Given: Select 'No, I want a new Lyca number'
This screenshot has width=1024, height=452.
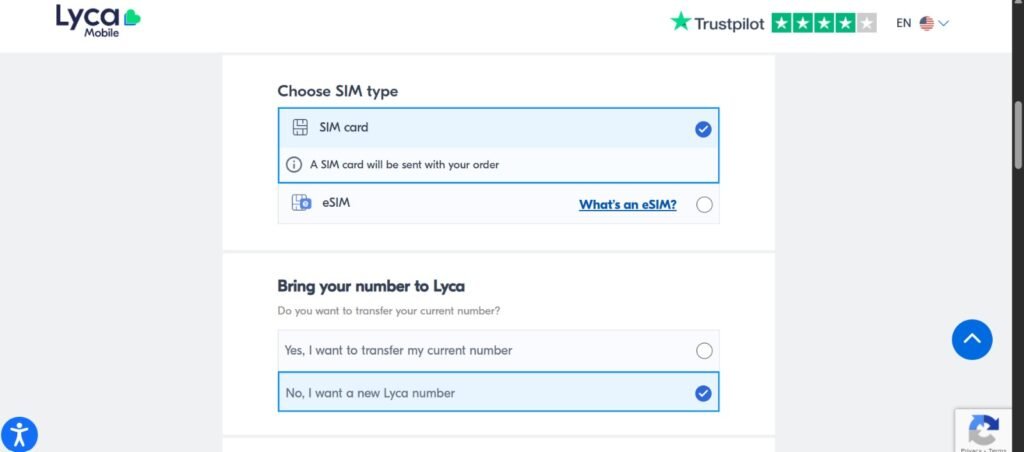Looking at the screenshot, I should [703, 393].
